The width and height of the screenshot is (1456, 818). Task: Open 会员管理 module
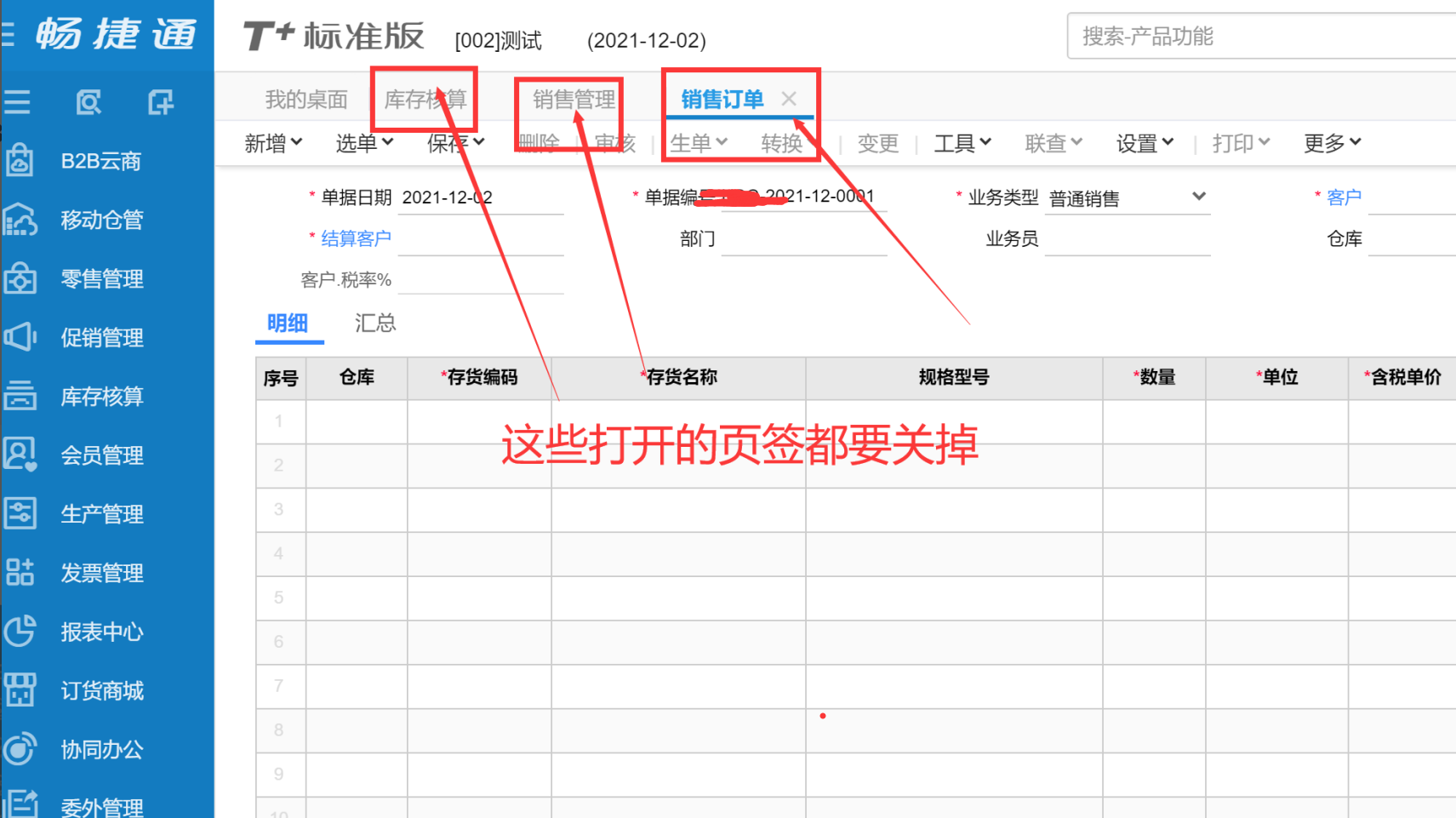point(101,455)
